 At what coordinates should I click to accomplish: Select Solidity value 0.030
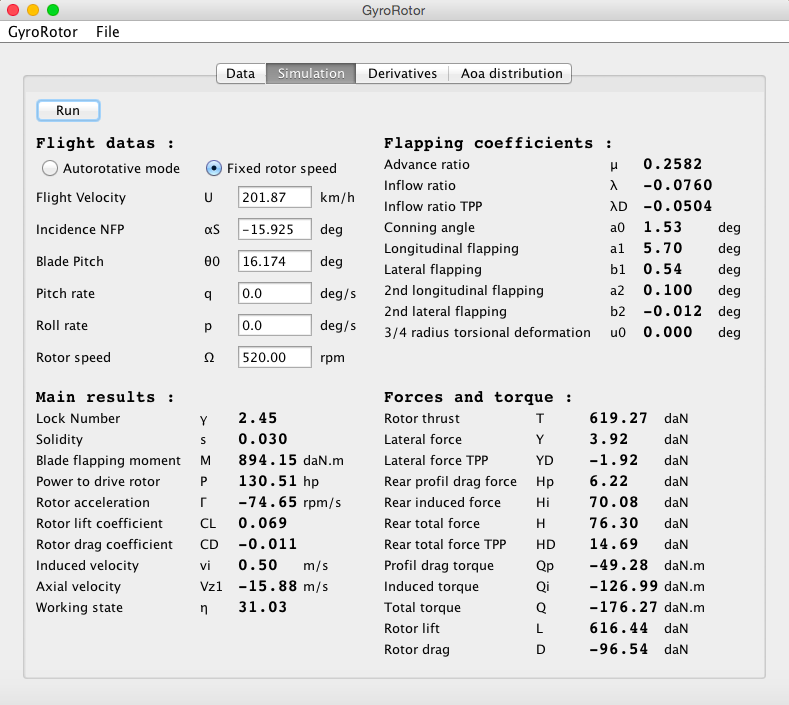263,439
